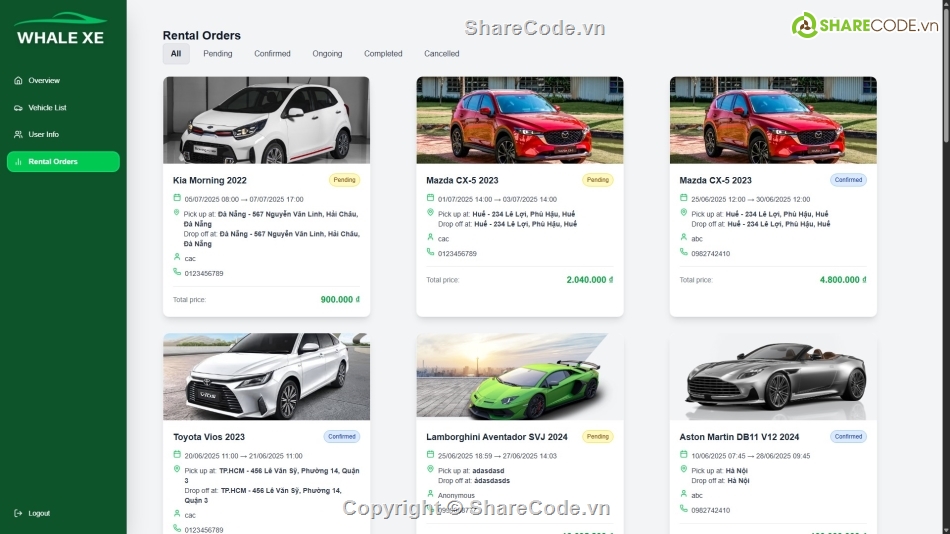Click Pending badge on Kia Morning order
This screenshot has height=534, width=950.
(x=344, y=180)
